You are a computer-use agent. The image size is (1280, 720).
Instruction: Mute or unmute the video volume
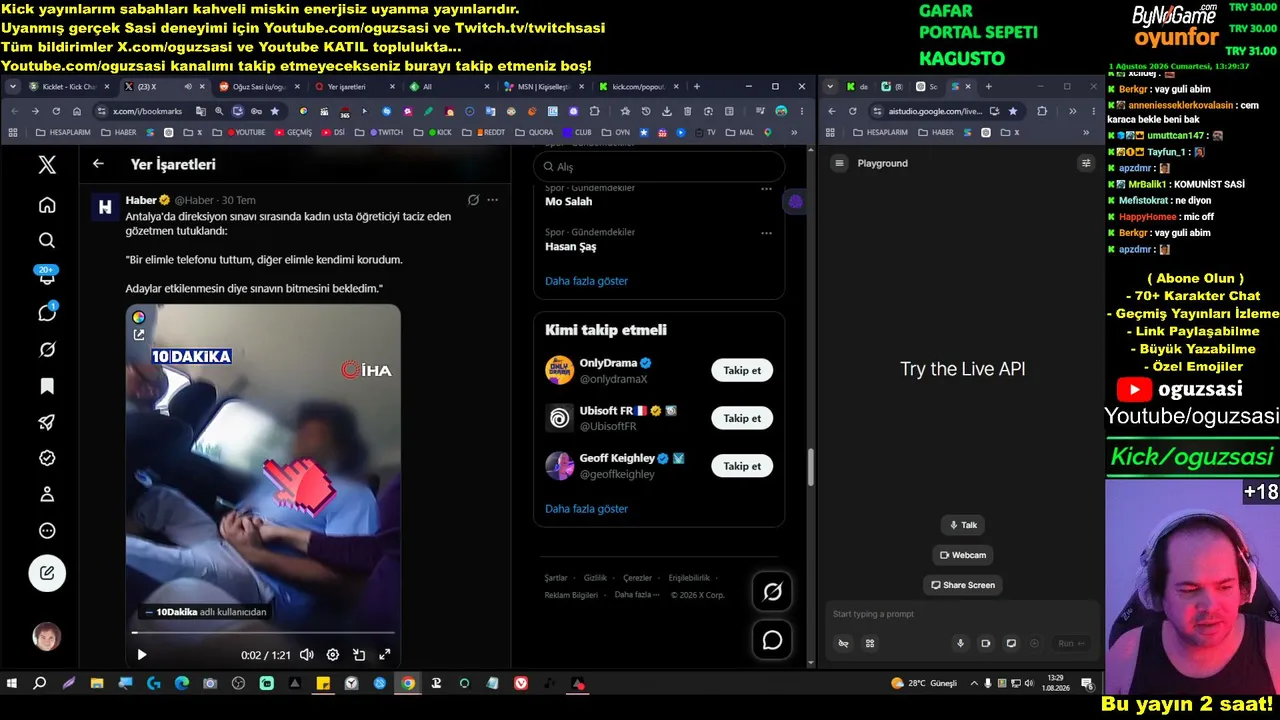coord(306,655)
